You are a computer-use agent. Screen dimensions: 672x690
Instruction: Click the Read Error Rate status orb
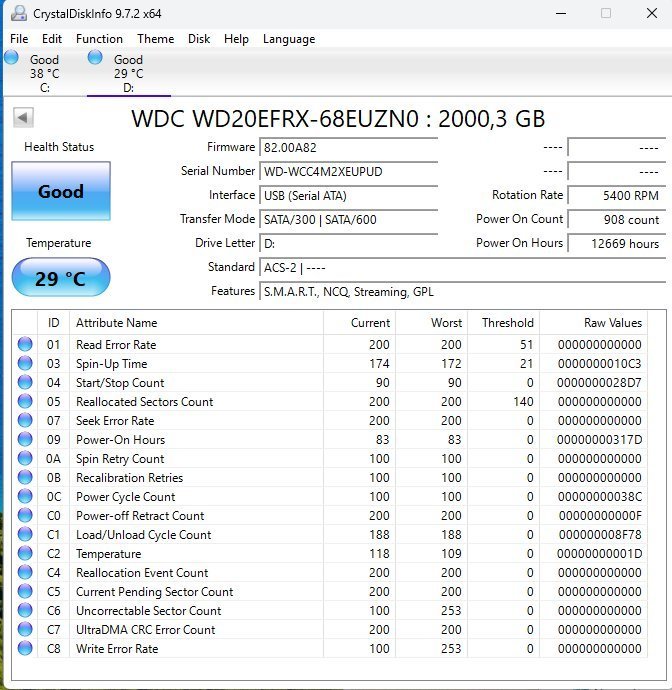(x=25, y=345)
